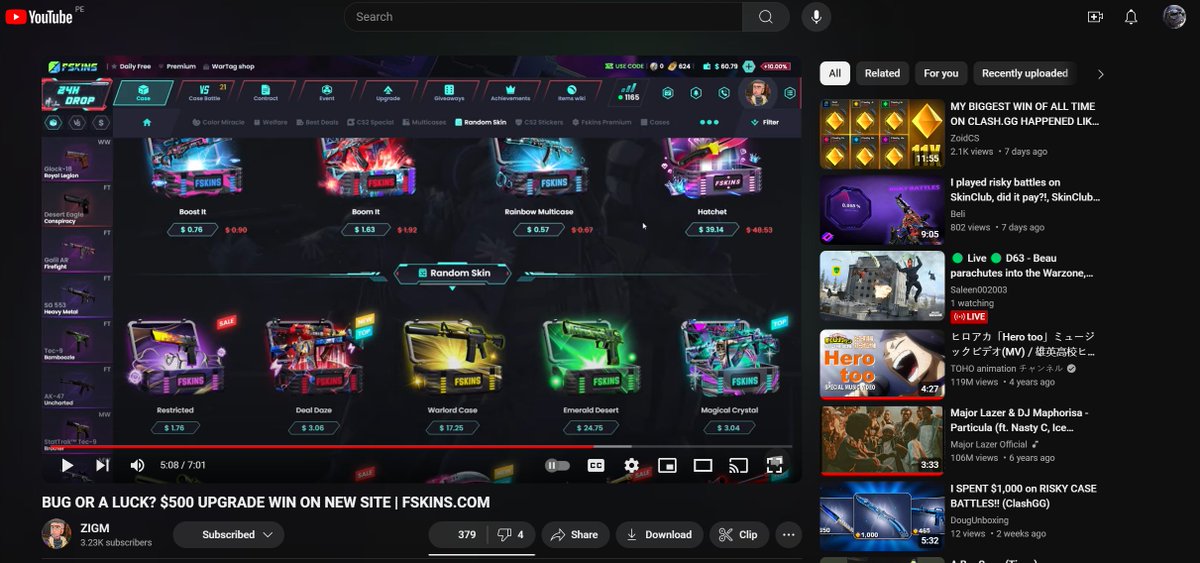Select the For you filter chip

tap(941, 73)
